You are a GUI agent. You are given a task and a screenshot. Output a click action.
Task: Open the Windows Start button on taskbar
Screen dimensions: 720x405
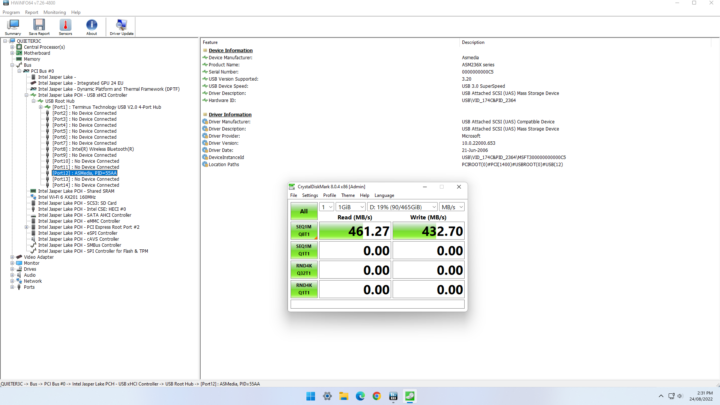(311, 396)
